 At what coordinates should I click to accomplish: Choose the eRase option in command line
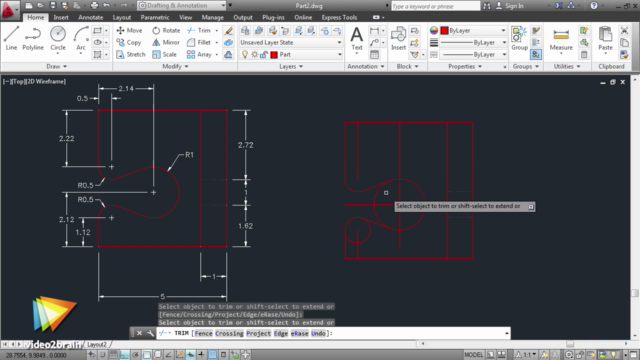tap(299, 333)
